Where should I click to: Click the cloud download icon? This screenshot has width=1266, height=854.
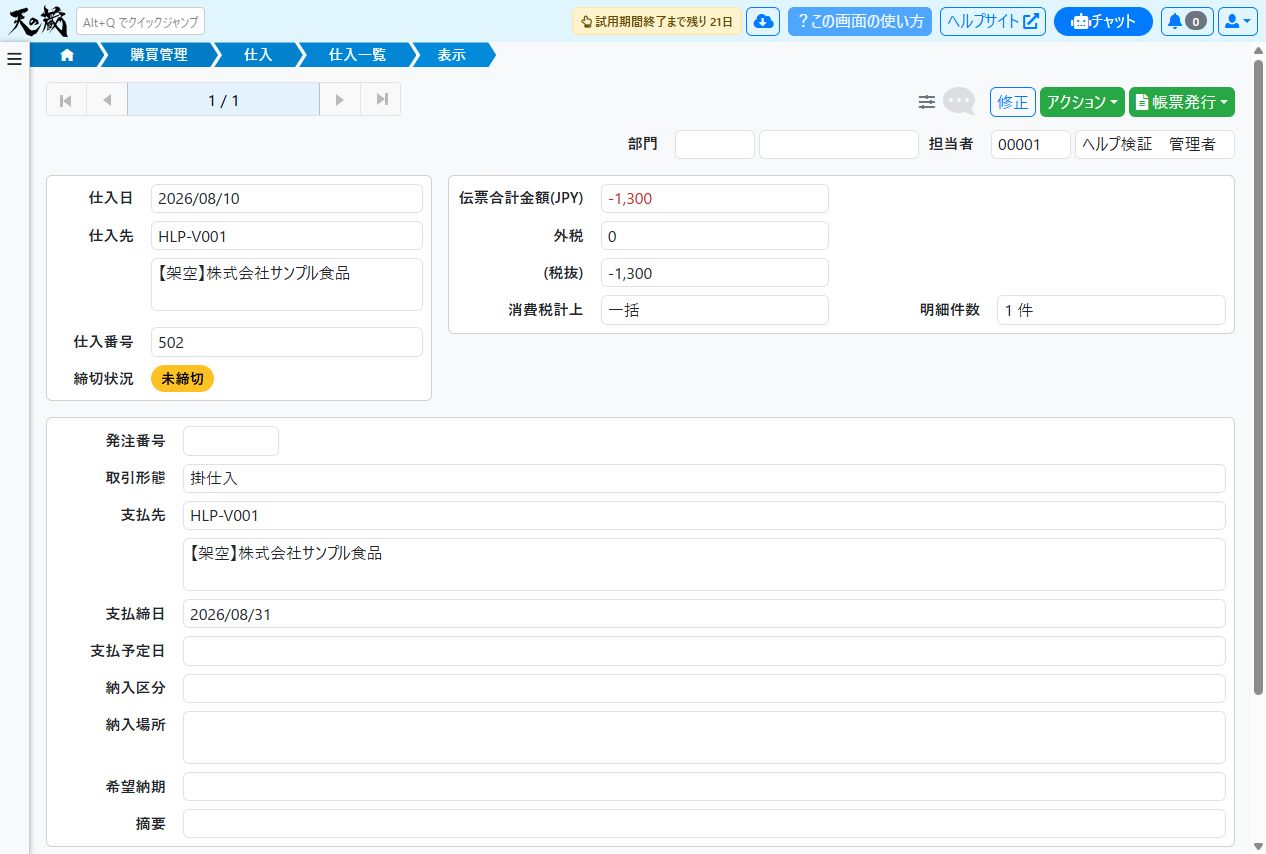coord(763,21)
